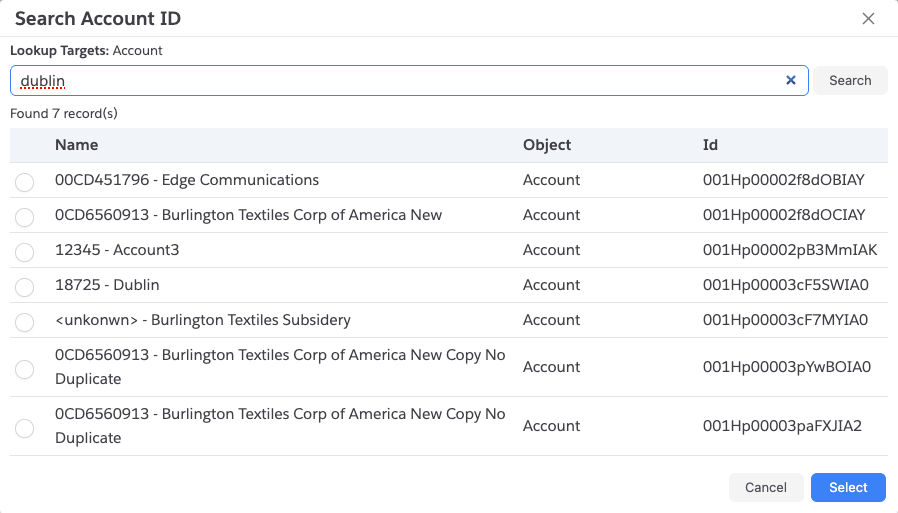The image size is (898, 513).
Task: Confirm with the blue Select button
Action: (848, 487)
